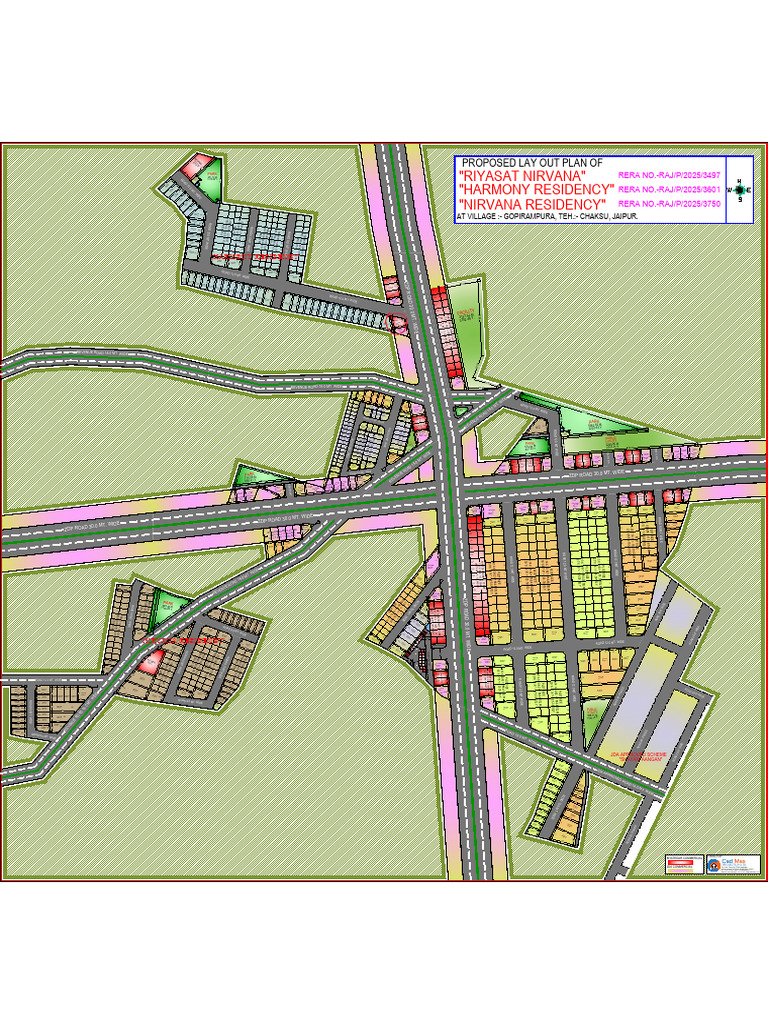Click the "PROPOSED LAY OUT PLAN OF" heading
This screenshot has width=768, height=1024.
(532, 163)
